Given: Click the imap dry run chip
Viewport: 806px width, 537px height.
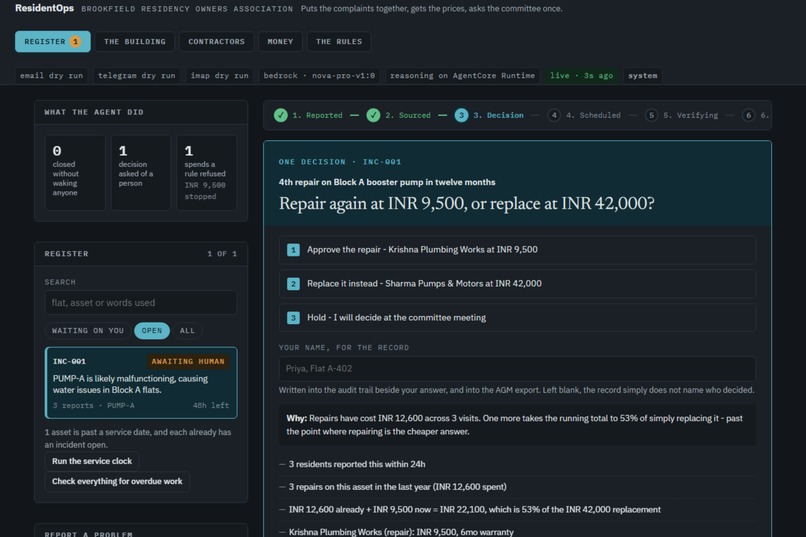Looking at the screenshot, I should 219,76.
